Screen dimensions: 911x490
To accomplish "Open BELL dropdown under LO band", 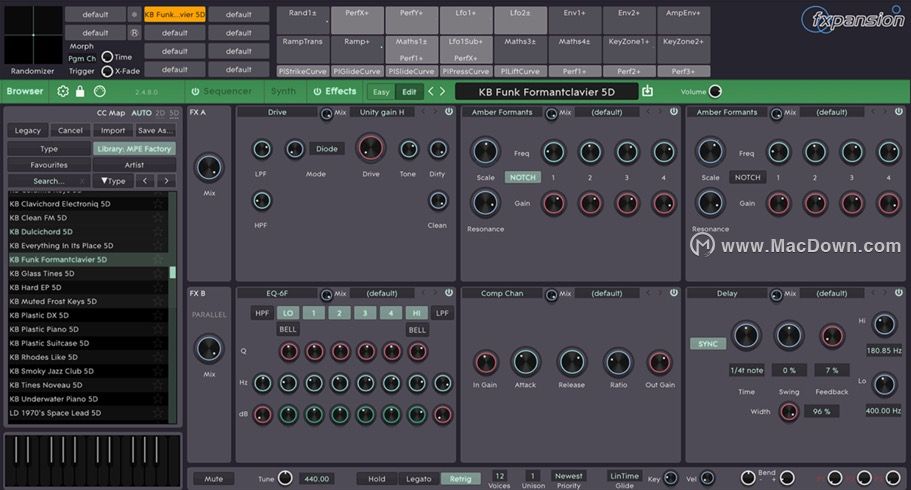I will pos(288,329).
